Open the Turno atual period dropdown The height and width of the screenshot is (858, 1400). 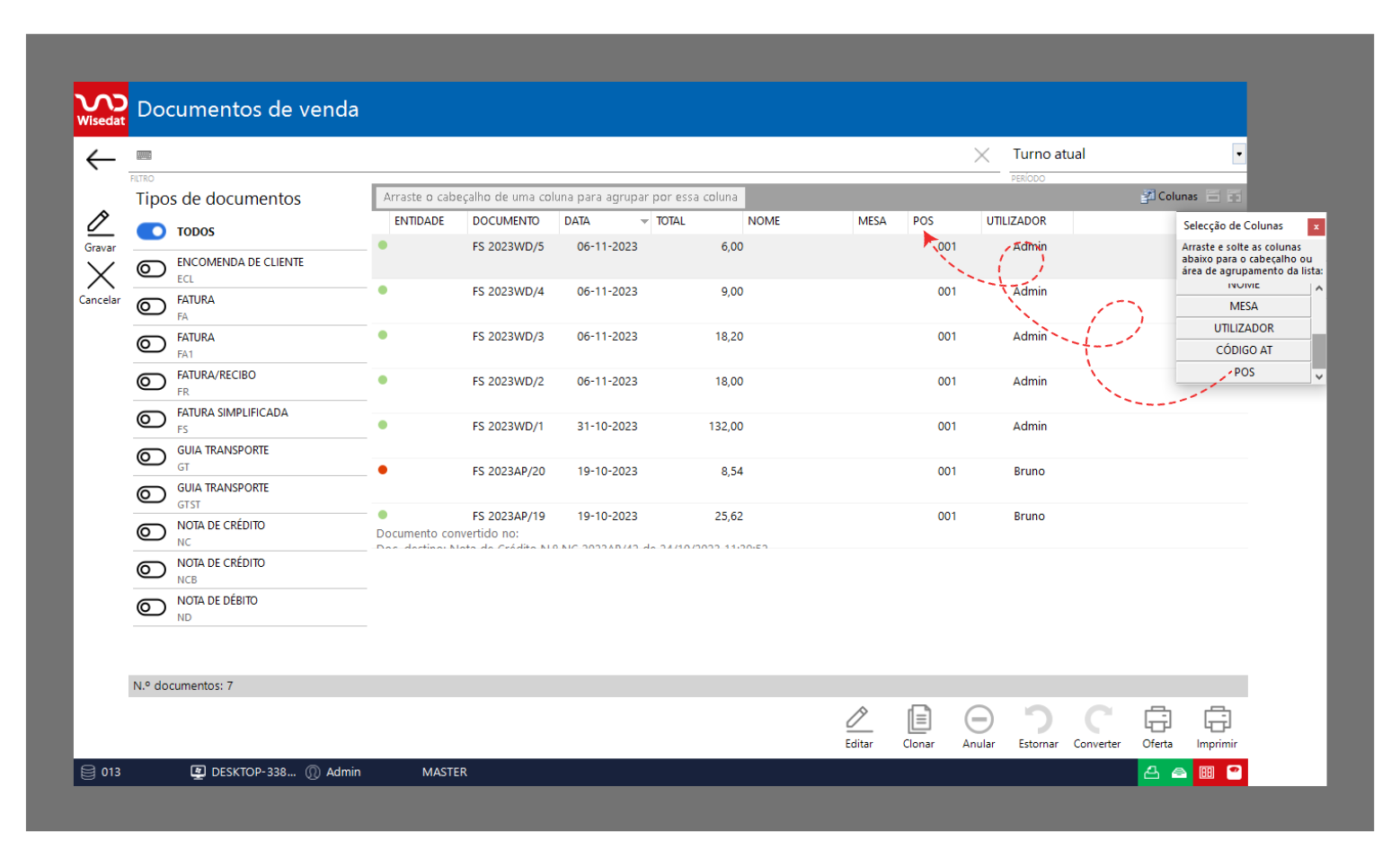1238,155
